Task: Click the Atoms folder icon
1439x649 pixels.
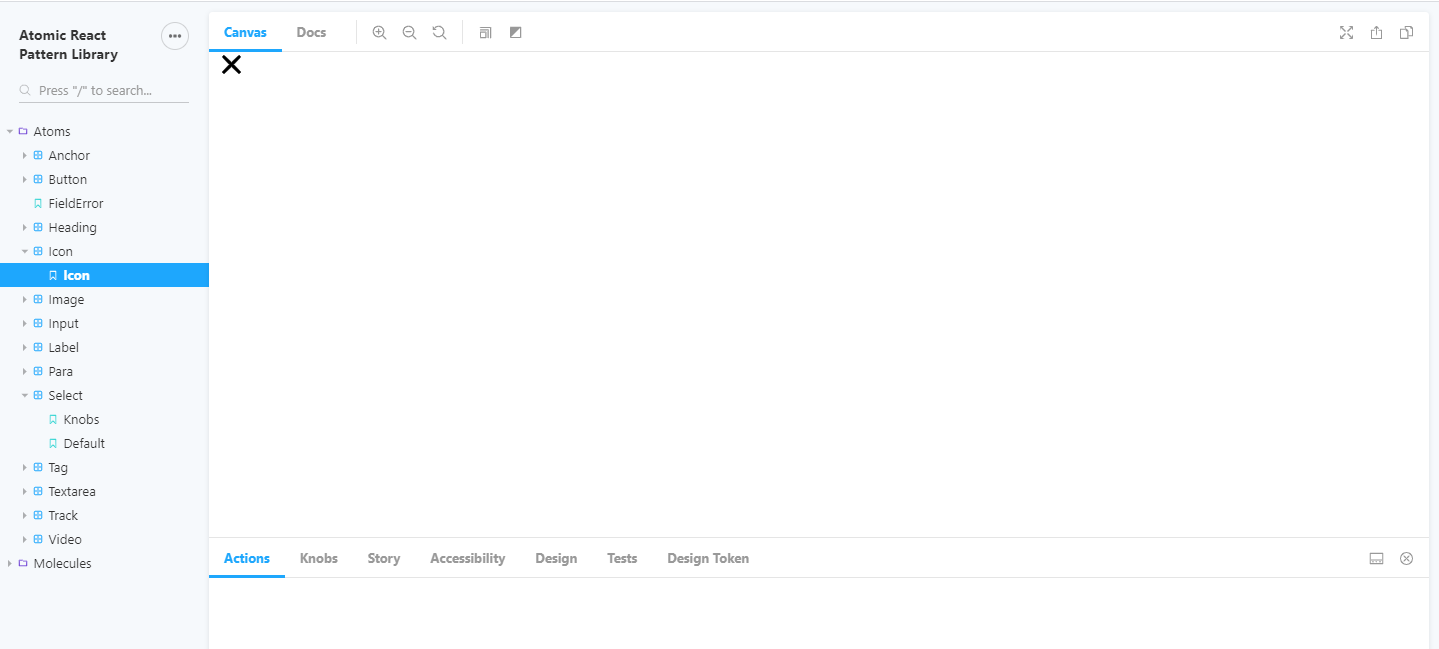Action: pyautogui.click(x=23, y=131)
